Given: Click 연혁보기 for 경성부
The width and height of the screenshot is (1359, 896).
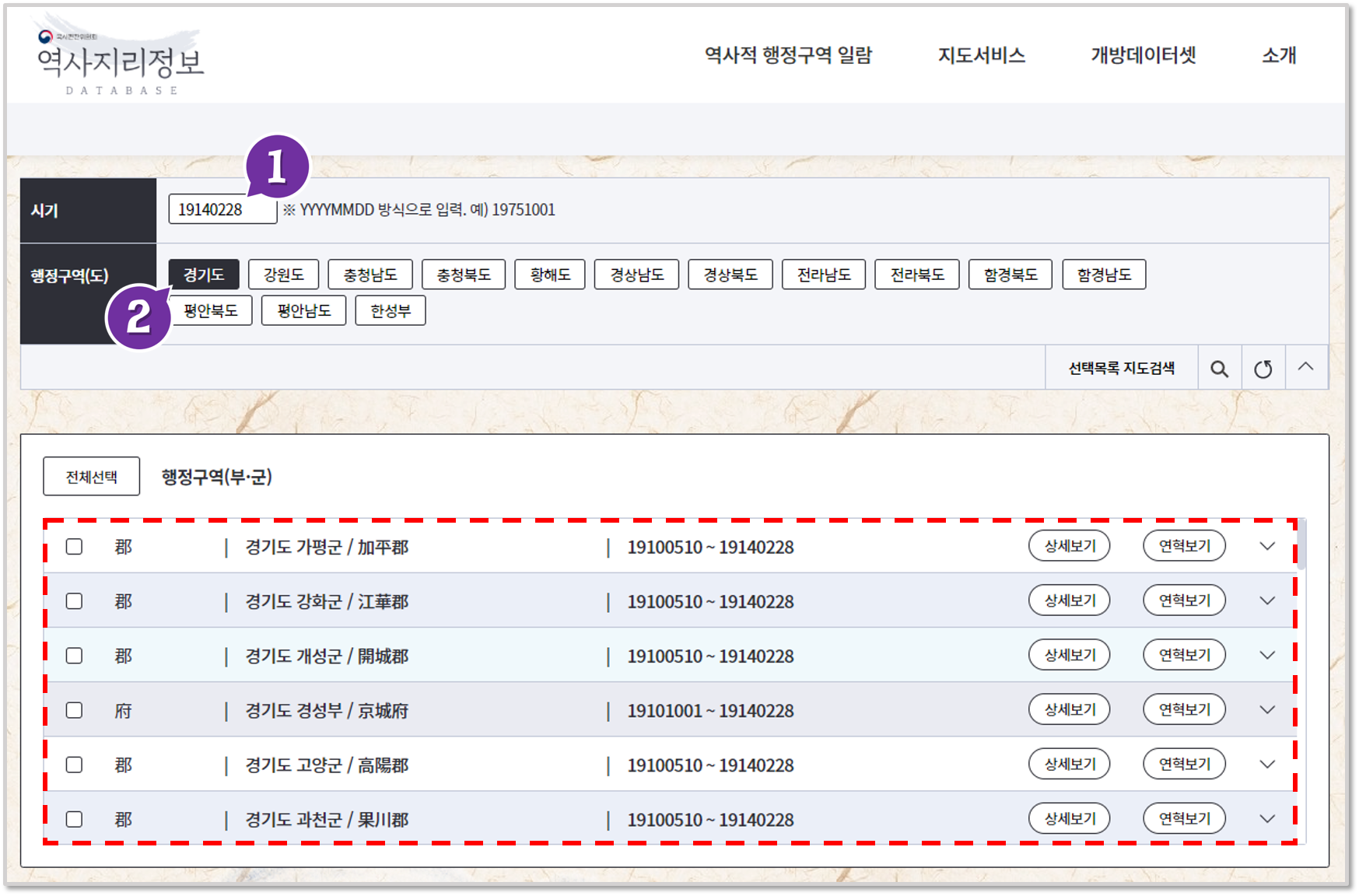Looking at the screenshot, I should (1184, 709).
